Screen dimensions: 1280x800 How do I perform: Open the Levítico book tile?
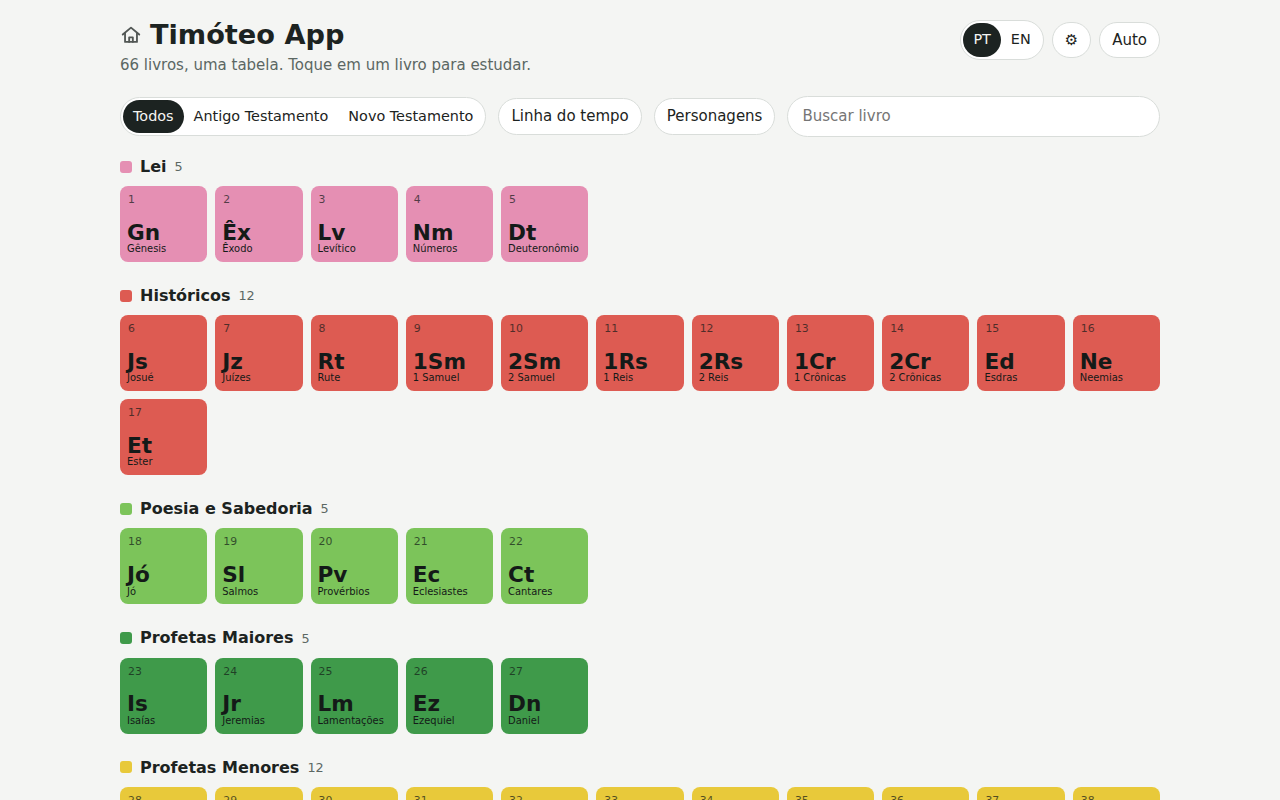pyautogui.click(x=354, y=224)
